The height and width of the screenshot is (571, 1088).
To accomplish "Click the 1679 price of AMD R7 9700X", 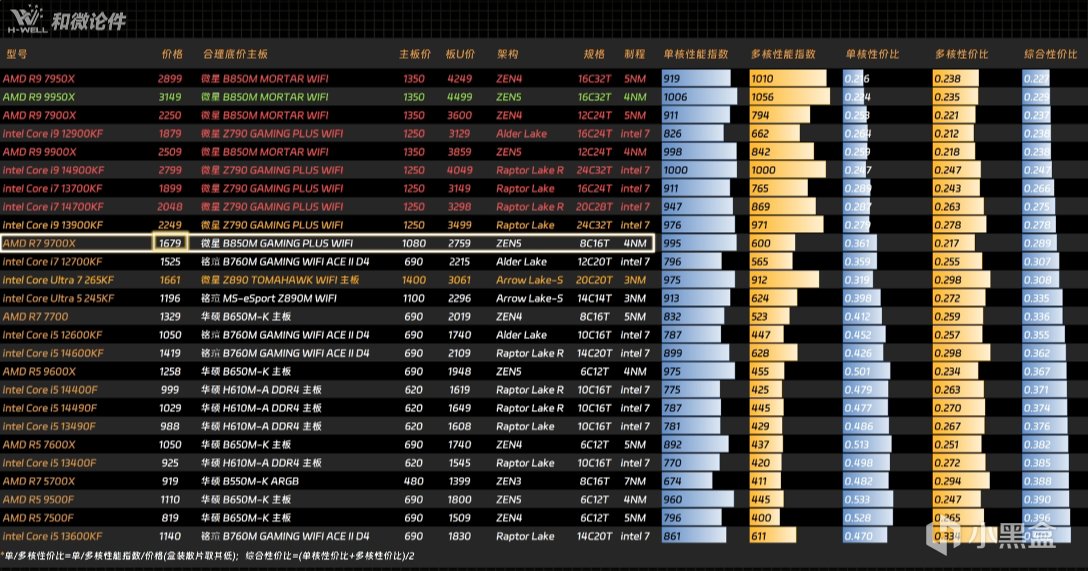I will pyautogui.click(x=170, y=244).
